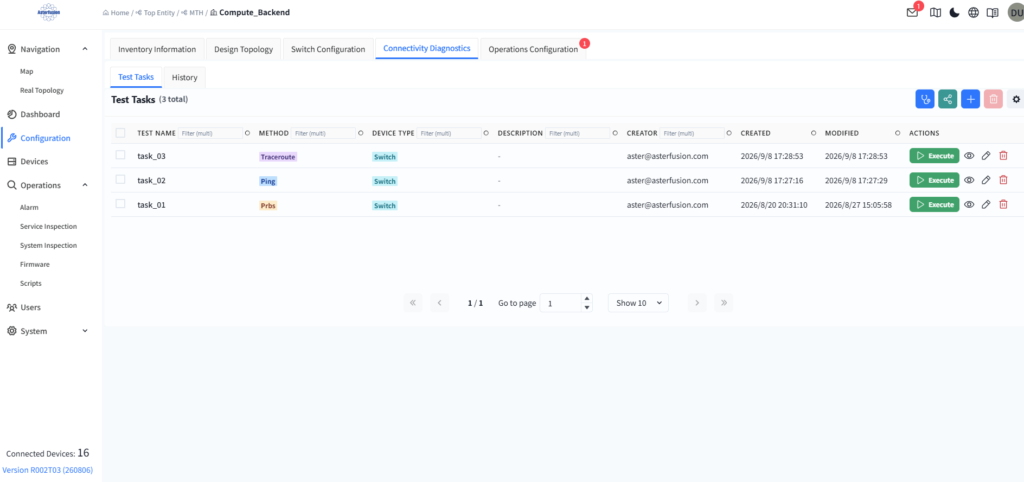Switch to Switch Configuration tab
Screen dimensions: 1024x482
click(x=328, y=49)
